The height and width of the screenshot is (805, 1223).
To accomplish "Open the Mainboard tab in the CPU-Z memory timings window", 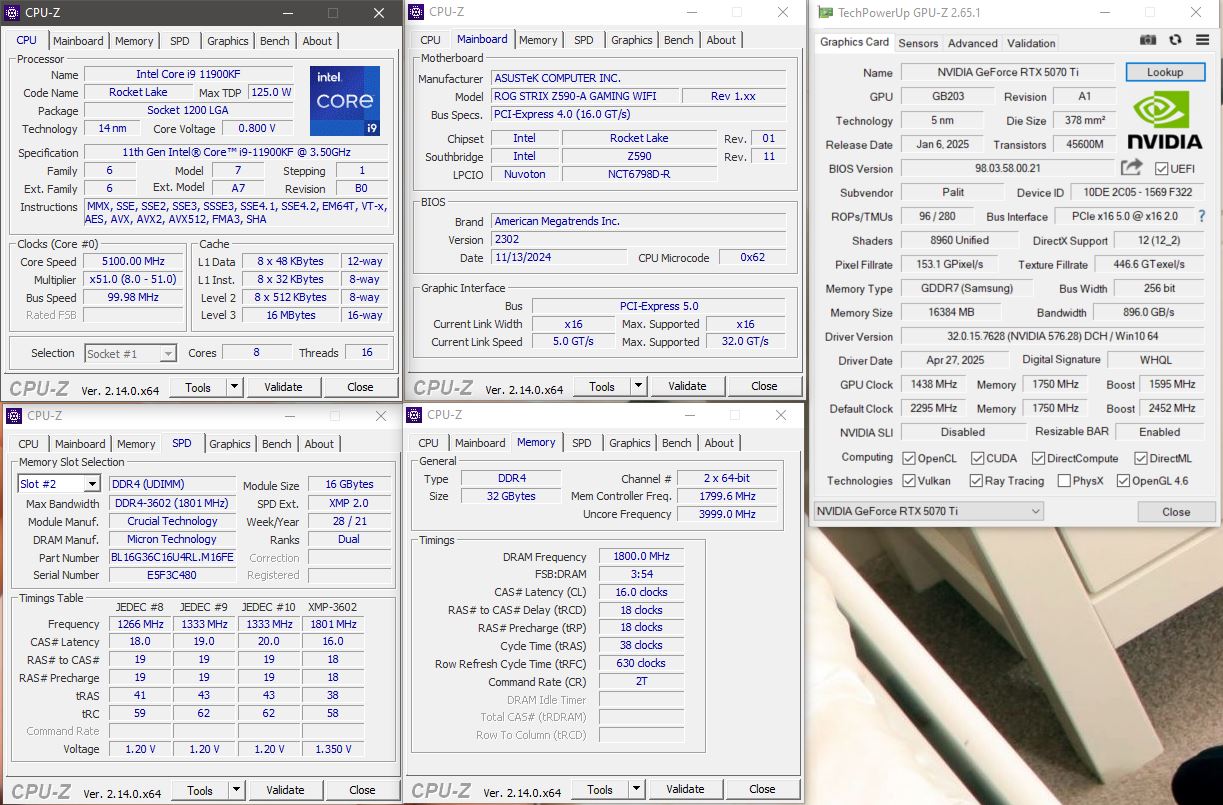I will 480,443.
